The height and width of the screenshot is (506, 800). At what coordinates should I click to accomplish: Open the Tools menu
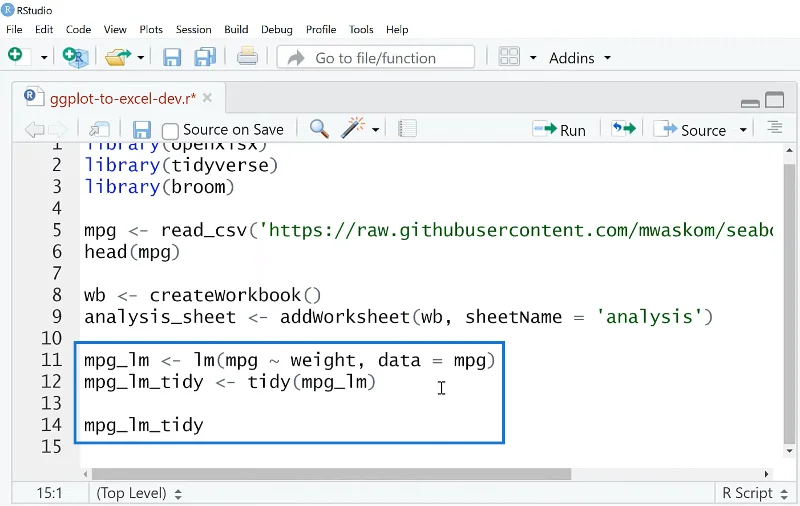[361, 30]
